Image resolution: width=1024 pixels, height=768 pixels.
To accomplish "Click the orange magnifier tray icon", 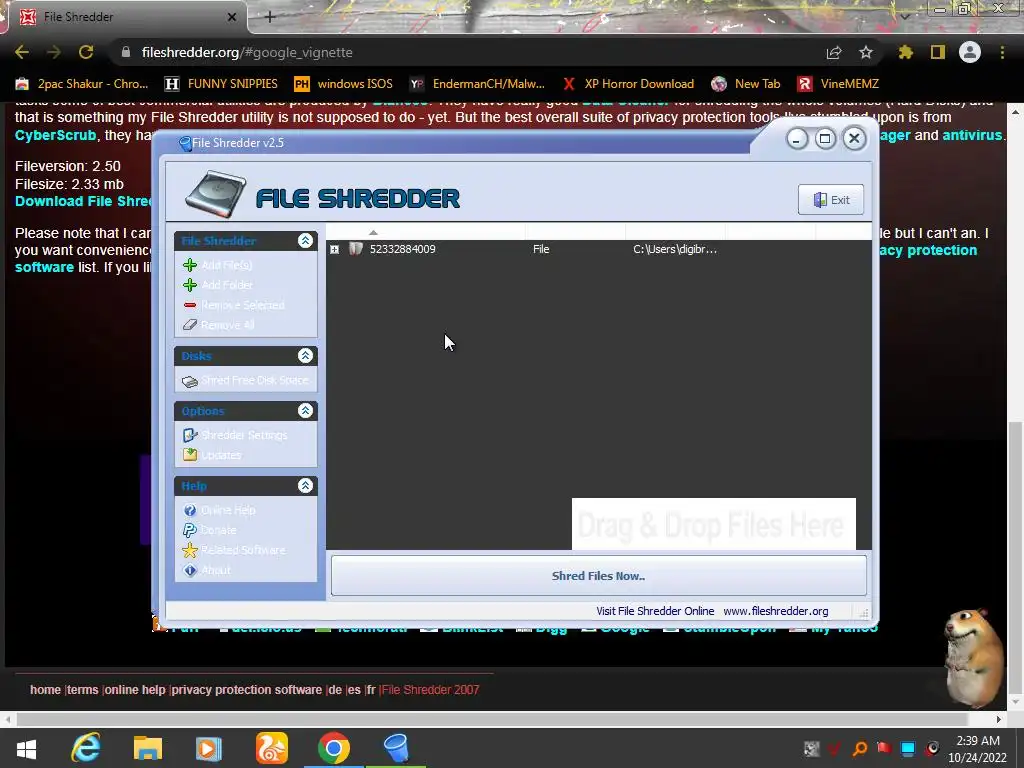I will pyautogui.click(x=860, y=748).
